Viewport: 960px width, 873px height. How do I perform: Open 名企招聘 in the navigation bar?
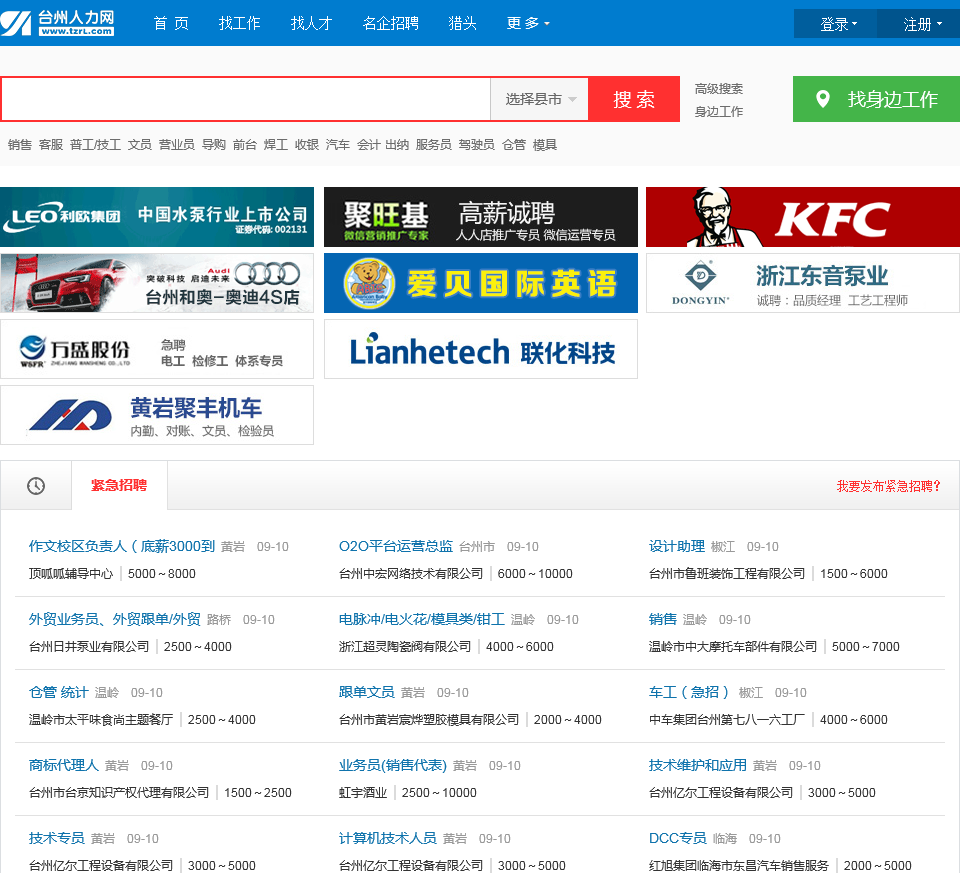pyautogui.click(x=391, y=23)
